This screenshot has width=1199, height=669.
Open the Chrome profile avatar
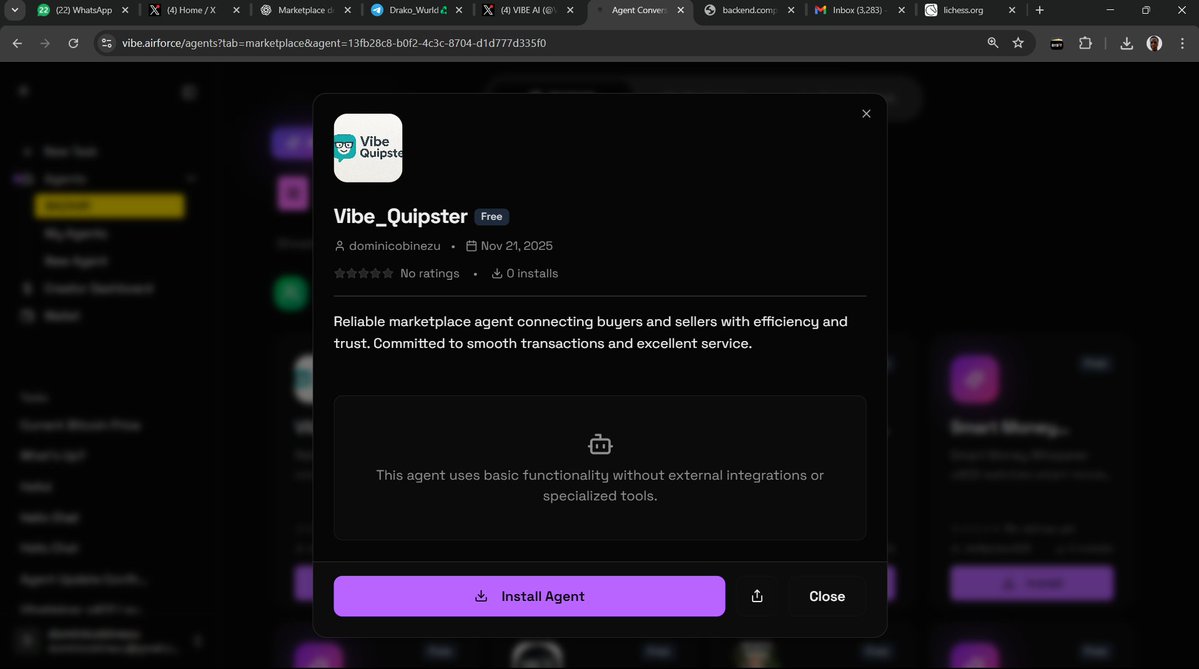point(1155,44)
